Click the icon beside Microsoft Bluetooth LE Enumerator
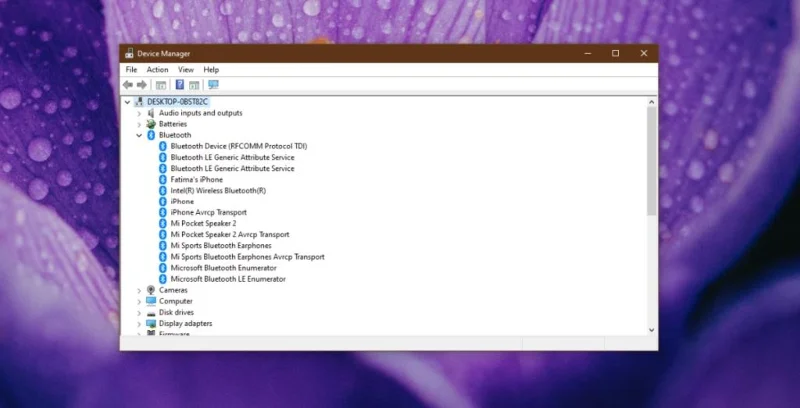Viewport: 800px width, 408px height. [163, 279]
